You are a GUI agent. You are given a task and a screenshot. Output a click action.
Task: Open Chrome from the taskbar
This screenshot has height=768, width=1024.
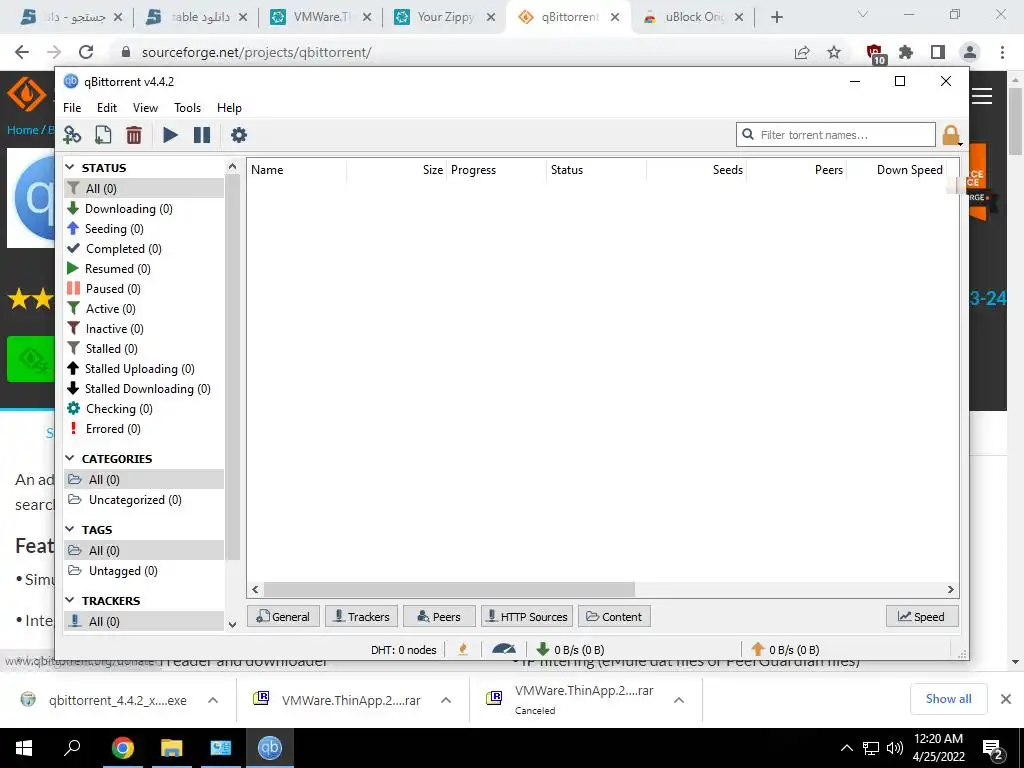point(122,748)
